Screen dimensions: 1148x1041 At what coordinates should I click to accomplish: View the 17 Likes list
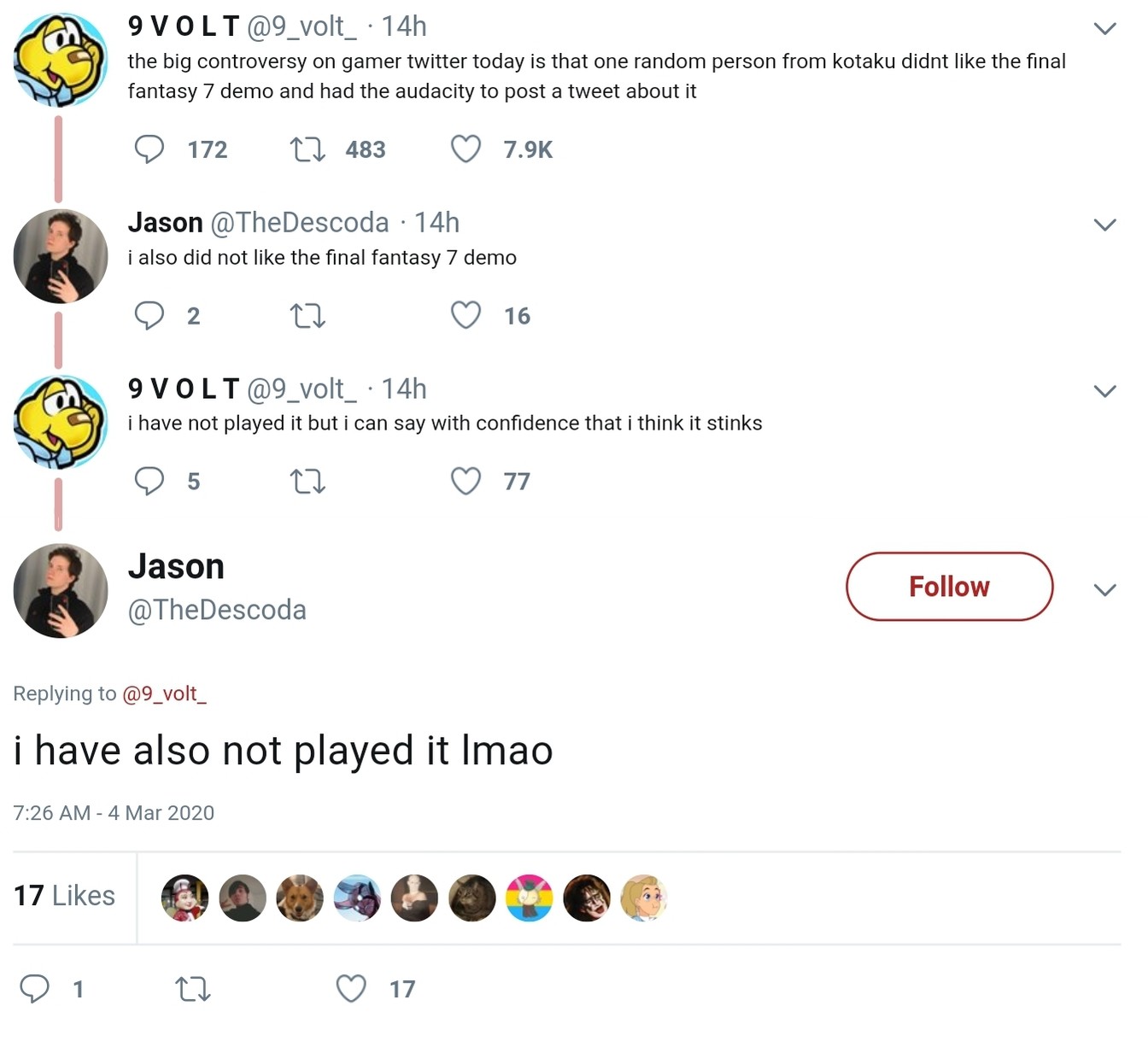[x=64, y=896]
